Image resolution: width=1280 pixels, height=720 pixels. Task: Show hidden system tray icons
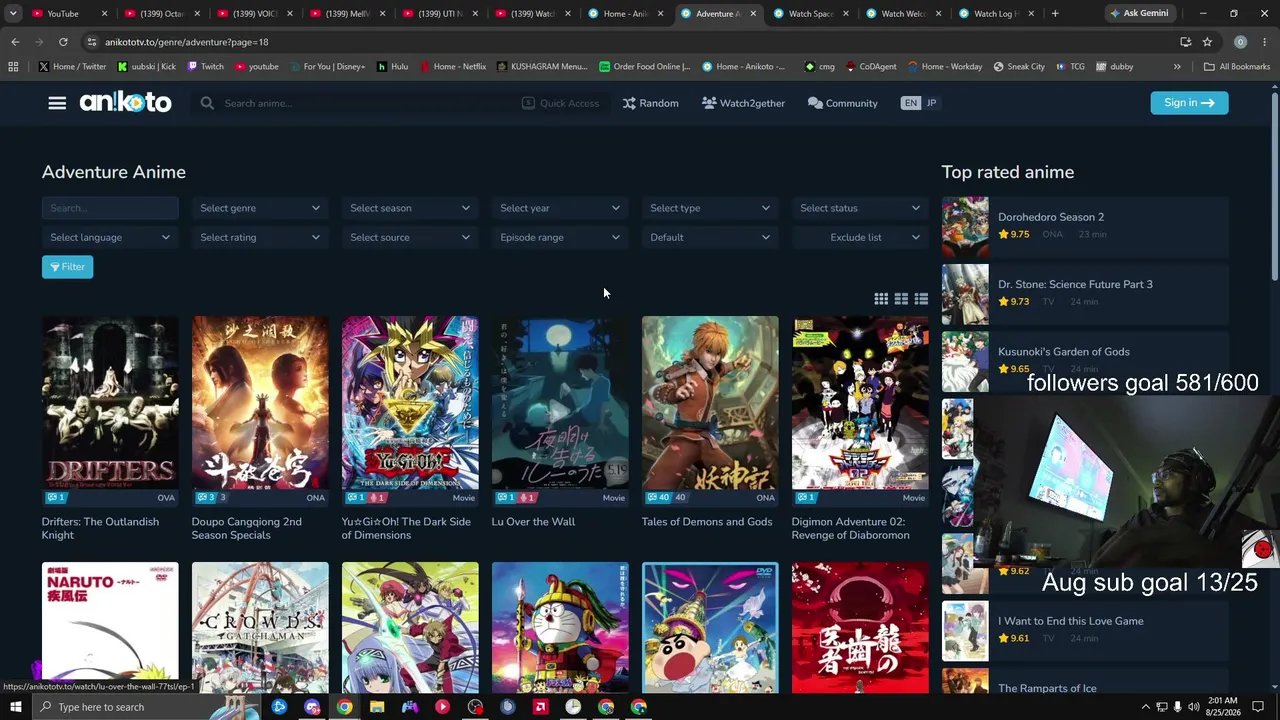[x=1145, y=707]
